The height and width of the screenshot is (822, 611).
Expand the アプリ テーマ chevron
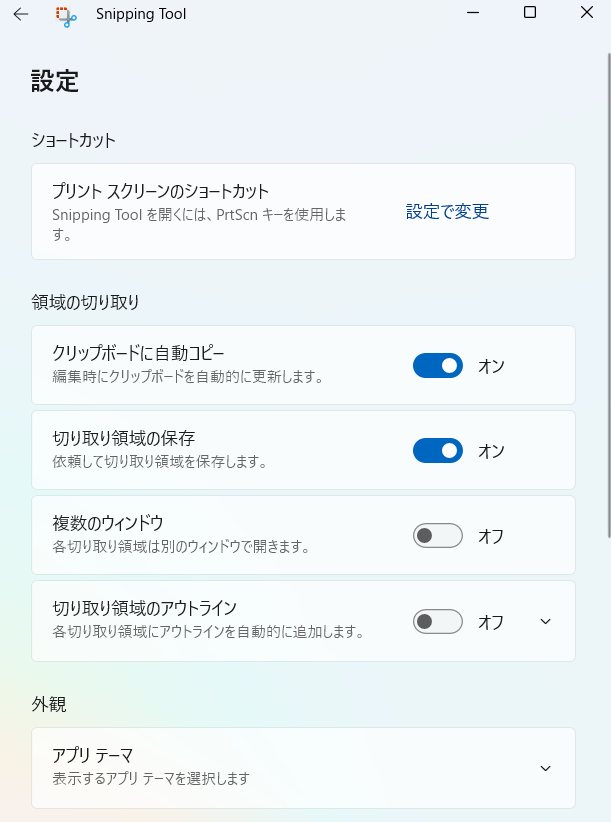click(x=545, y=768)
